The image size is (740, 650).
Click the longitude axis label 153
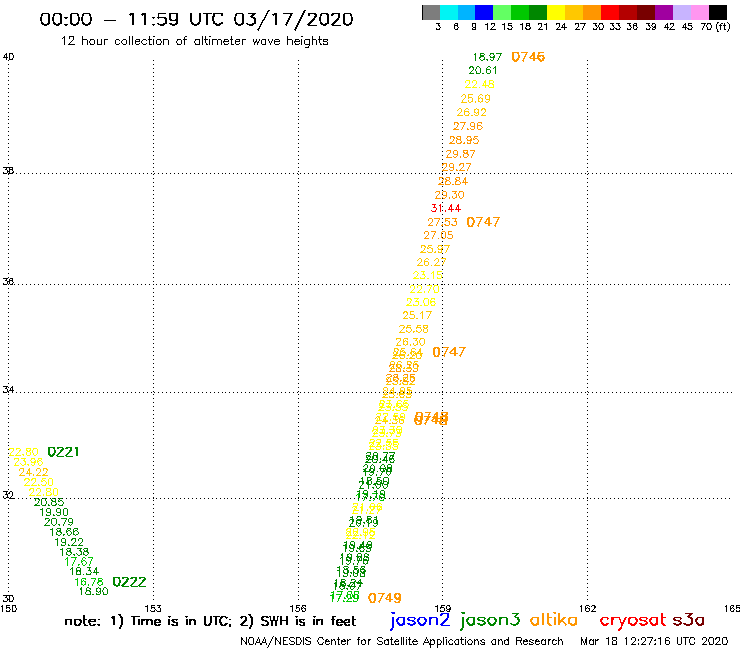pyautogui.click(x=153, y=608)
